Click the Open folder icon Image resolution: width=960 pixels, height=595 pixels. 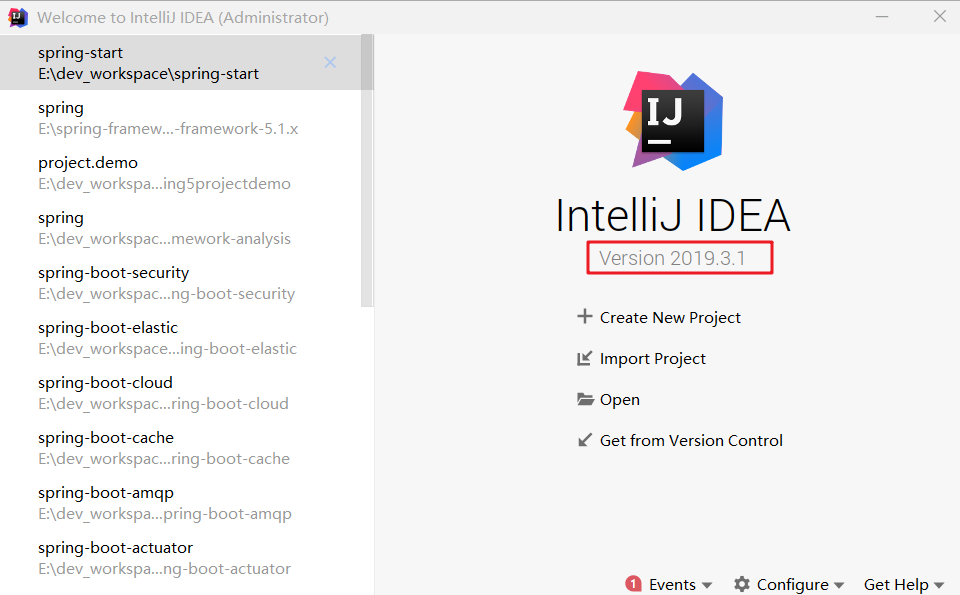pyautogui.click(x=585, y=399)
